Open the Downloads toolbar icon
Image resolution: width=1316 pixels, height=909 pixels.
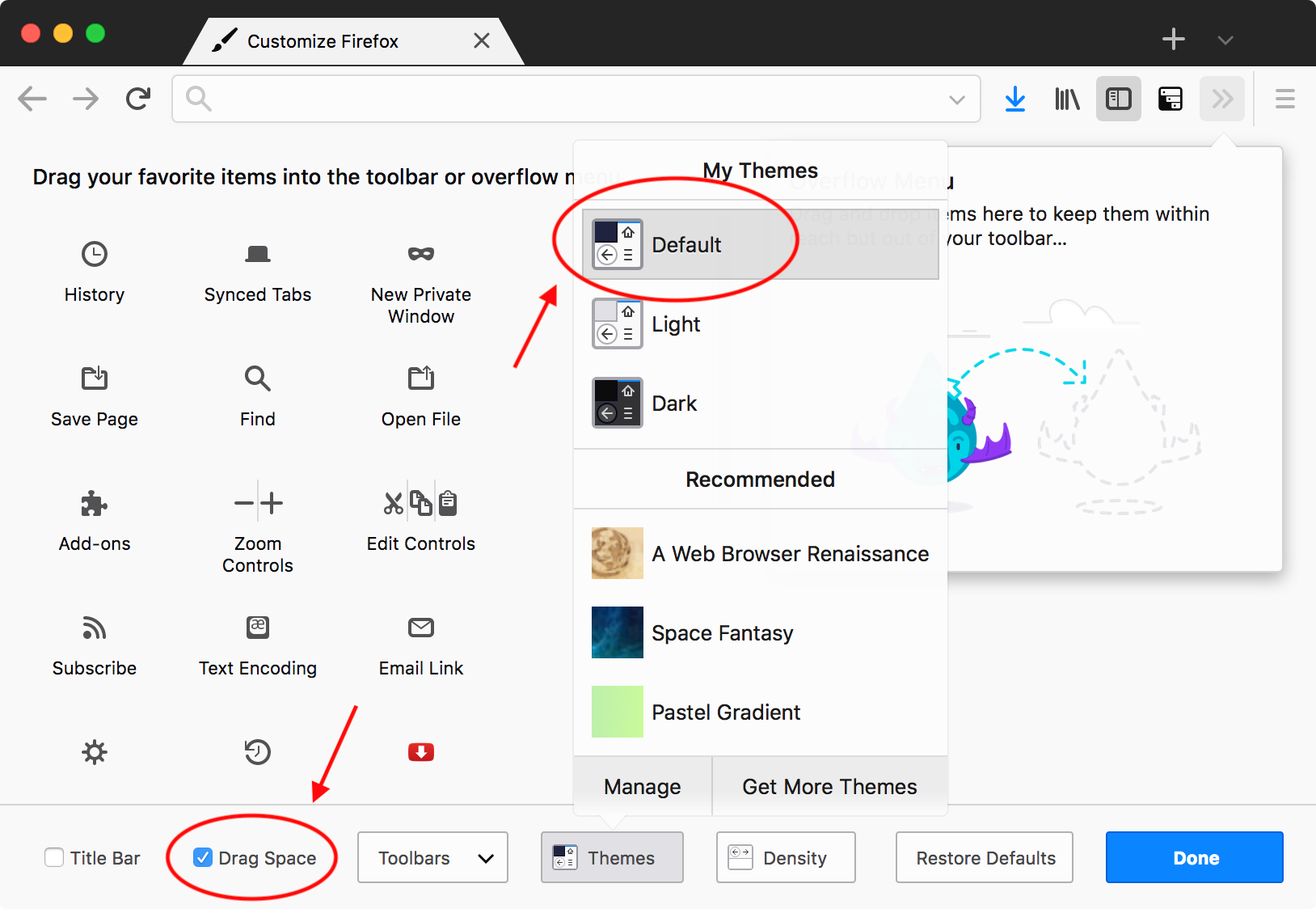(1015, 99)
